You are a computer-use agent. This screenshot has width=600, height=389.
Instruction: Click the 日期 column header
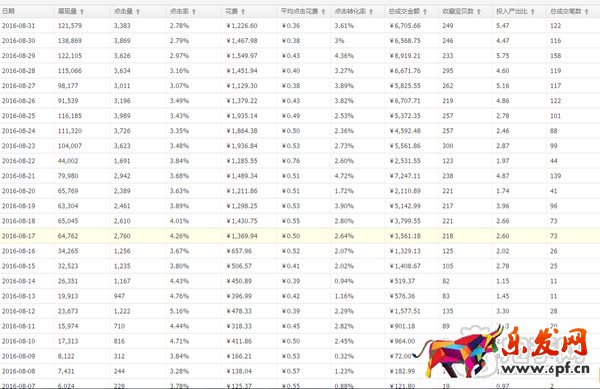pos(8,11)
